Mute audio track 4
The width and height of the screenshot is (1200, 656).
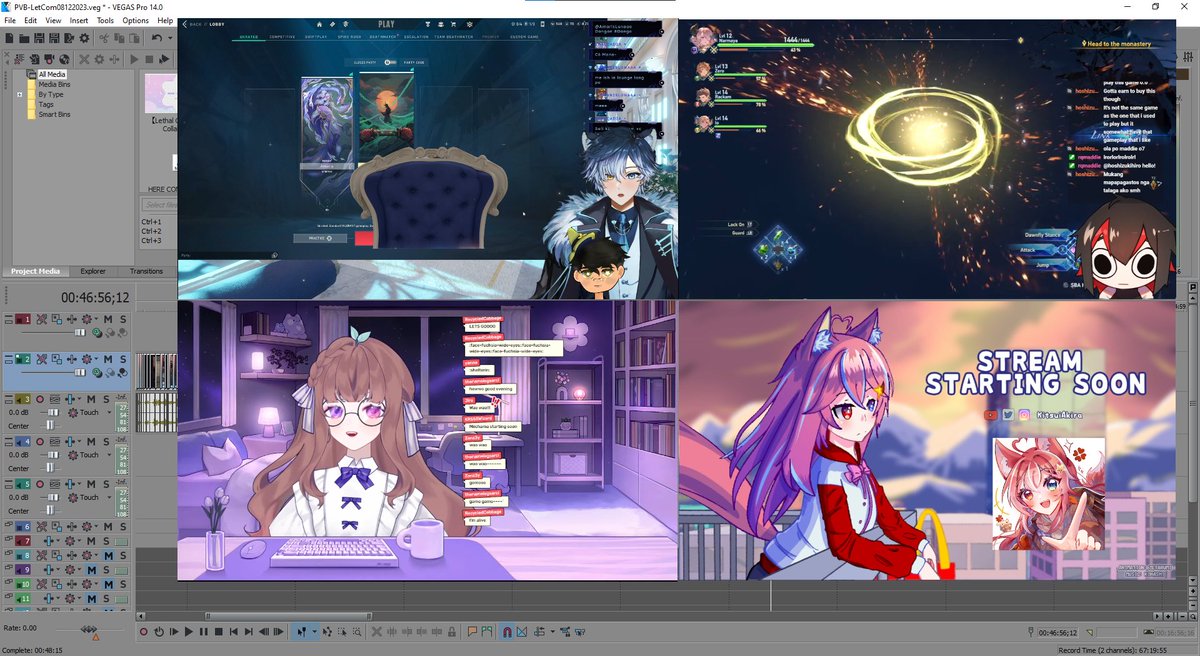[91, 441]
